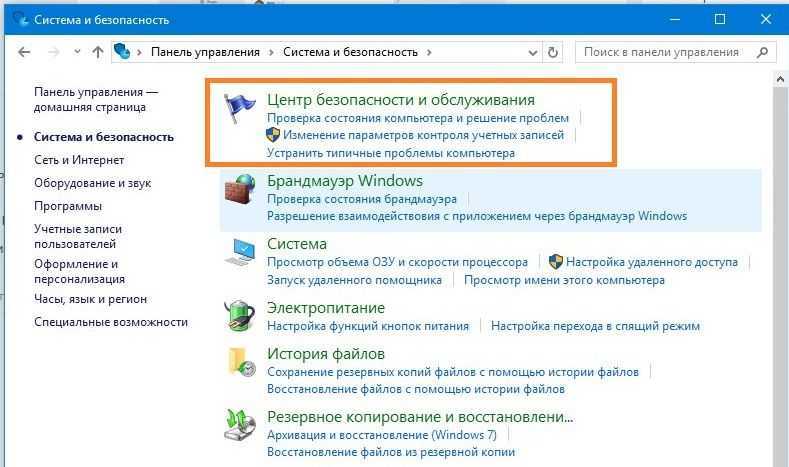Screen dimensions: 789x467
Task: Click Проверка состояния компьютера и решение проблем
Action: point(418,118)
